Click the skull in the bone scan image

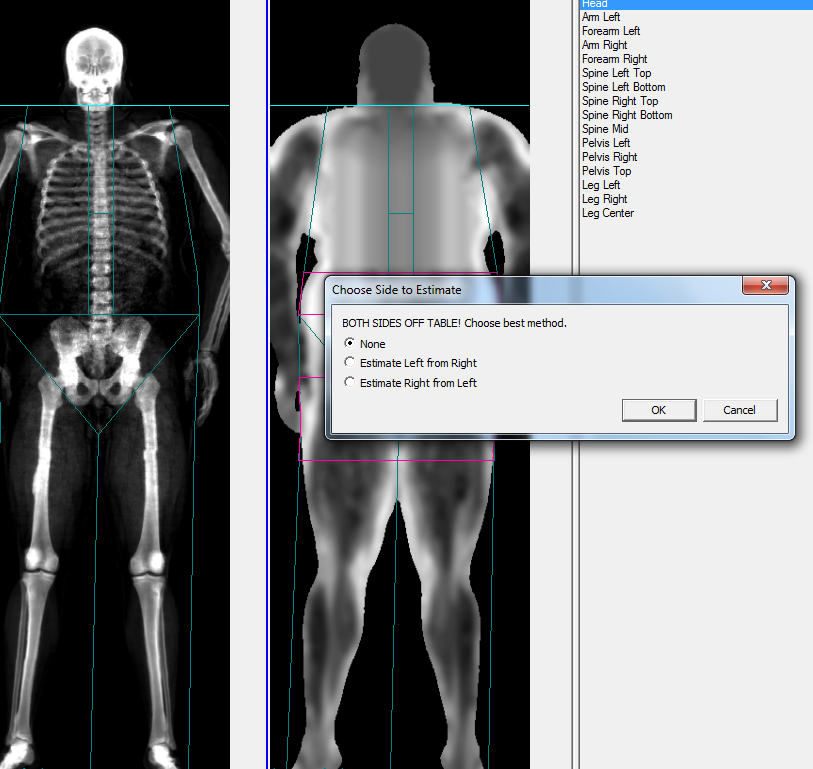click(x=95, y=62)
